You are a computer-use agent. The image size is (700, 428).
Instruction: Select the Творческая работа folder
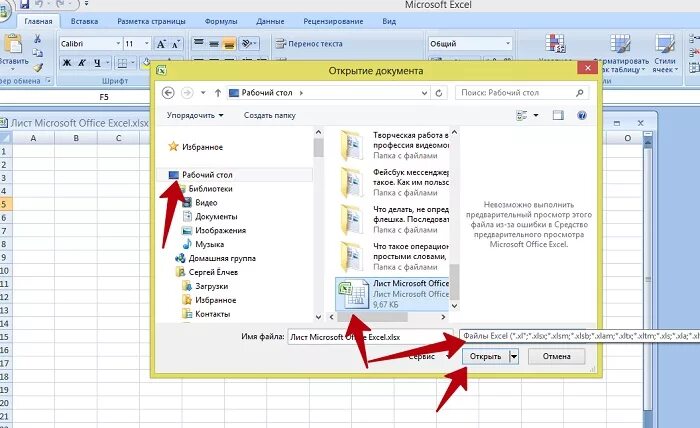coord(392,145)
